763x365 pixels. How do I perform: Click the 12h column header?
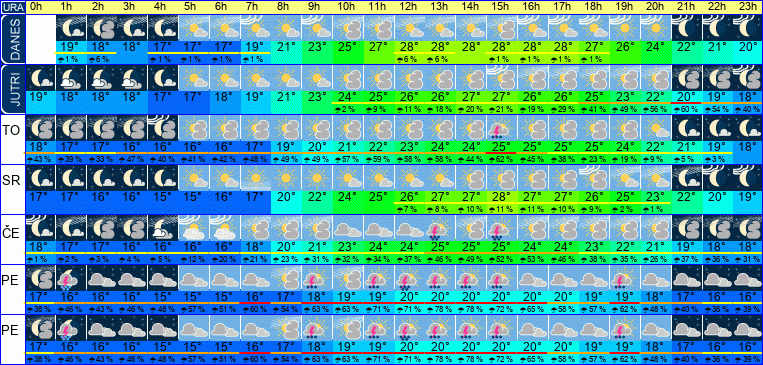click(408, 7)
